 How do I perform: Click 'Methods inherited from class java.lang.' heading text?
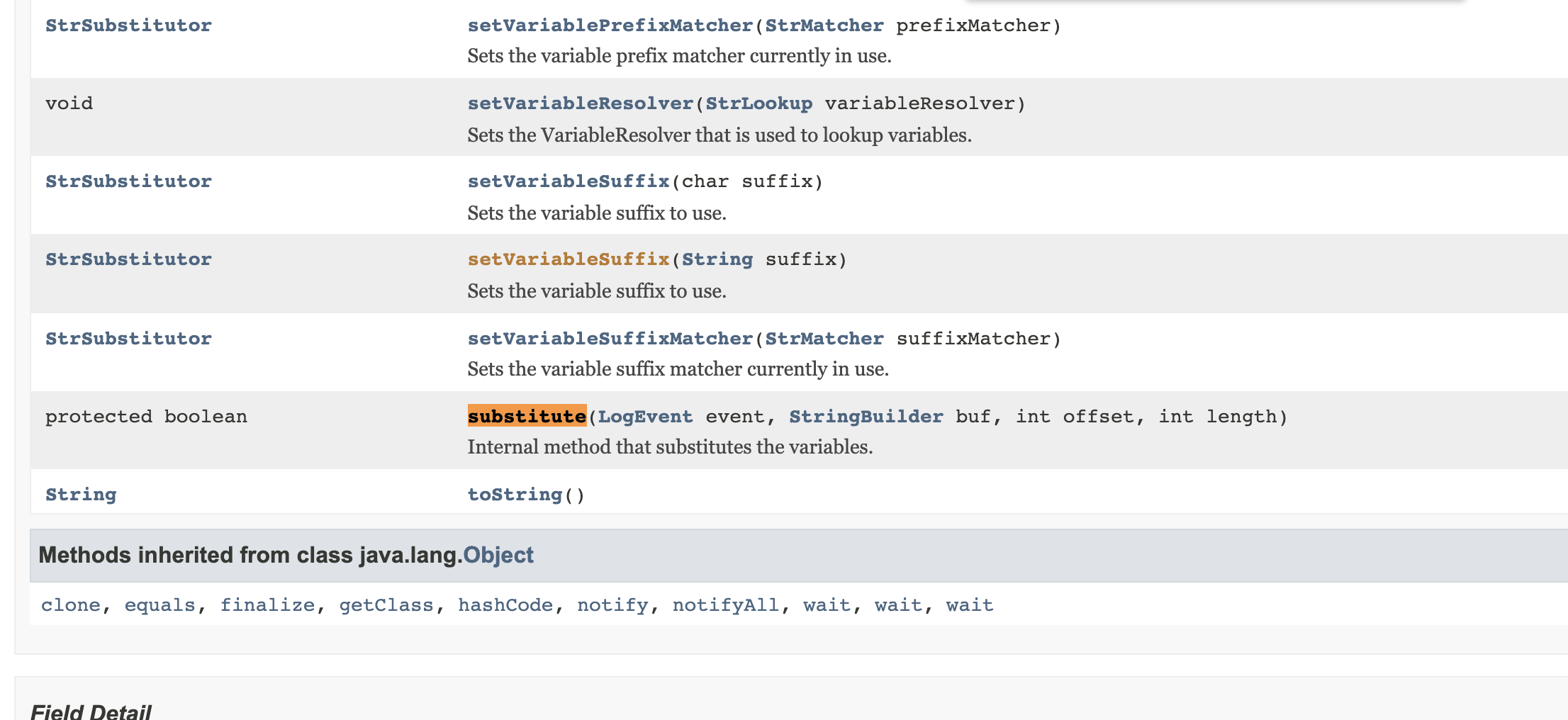(x=250, y=555)
